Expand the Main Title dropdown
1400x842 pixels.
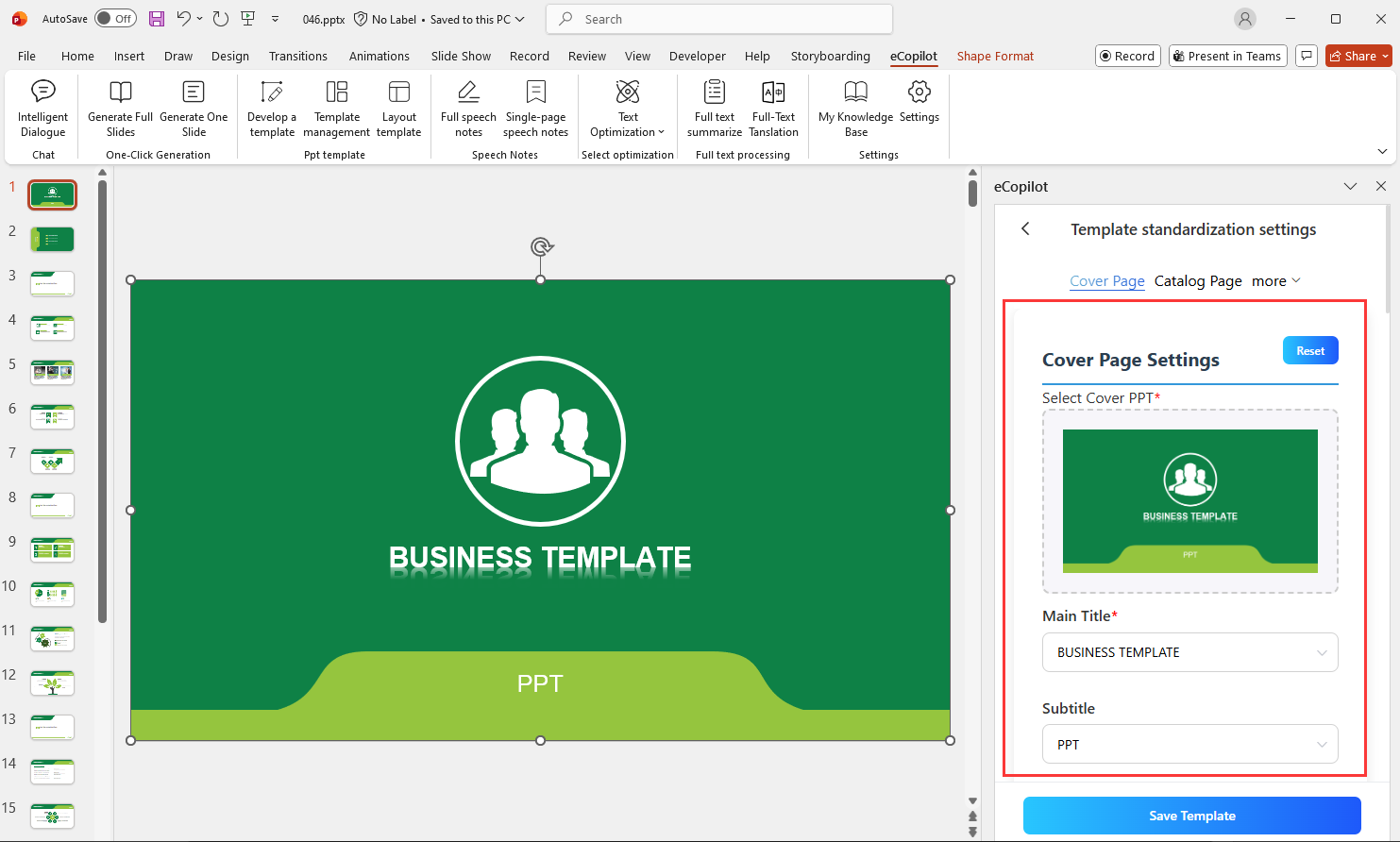(1321, 652)
